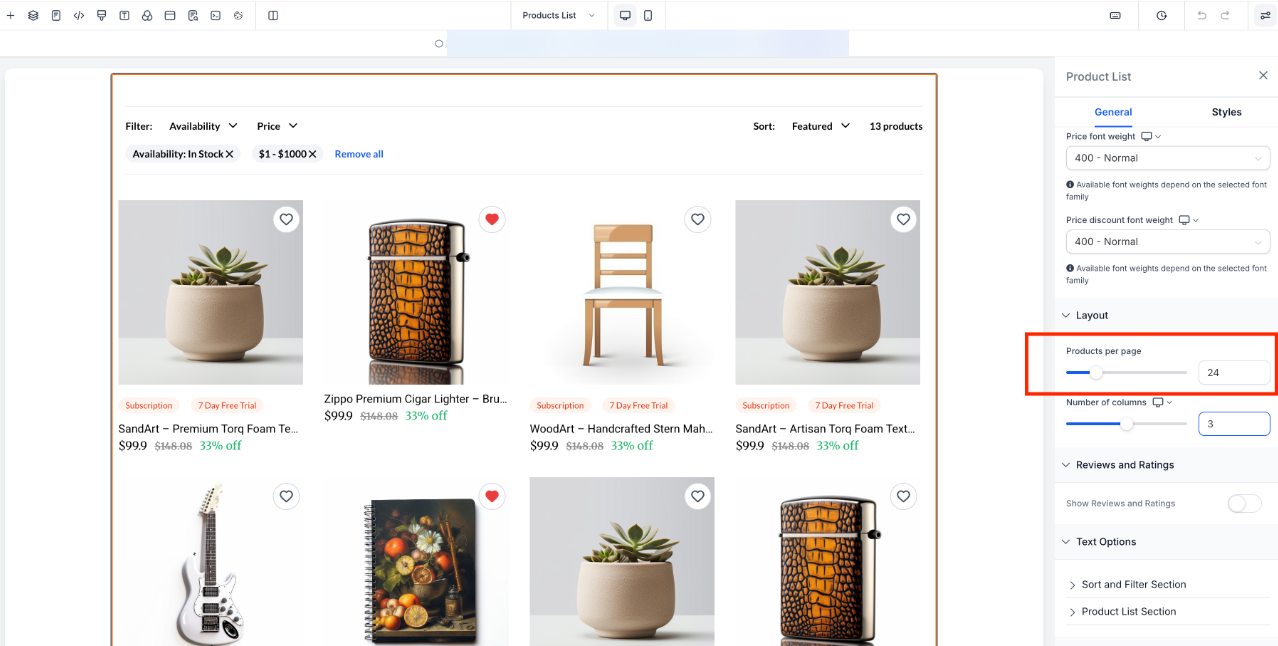Click the Number of columns value field
Screen dimensions: 1278x646
[x=1234, y=424]
